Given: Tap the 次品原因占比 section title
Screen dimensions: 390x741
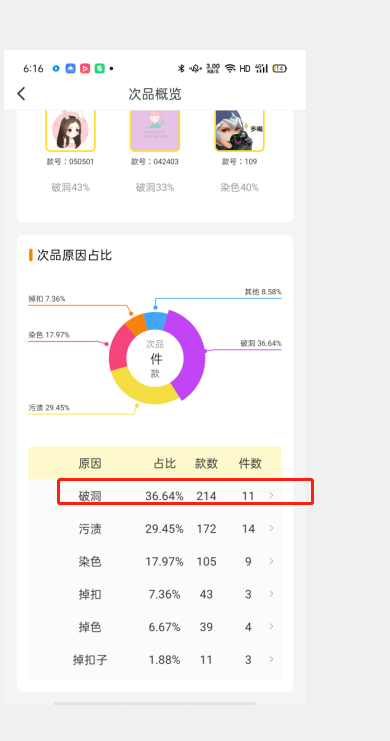Looking at the screenshot, I should pyautogui.click(x=74, y=255).
